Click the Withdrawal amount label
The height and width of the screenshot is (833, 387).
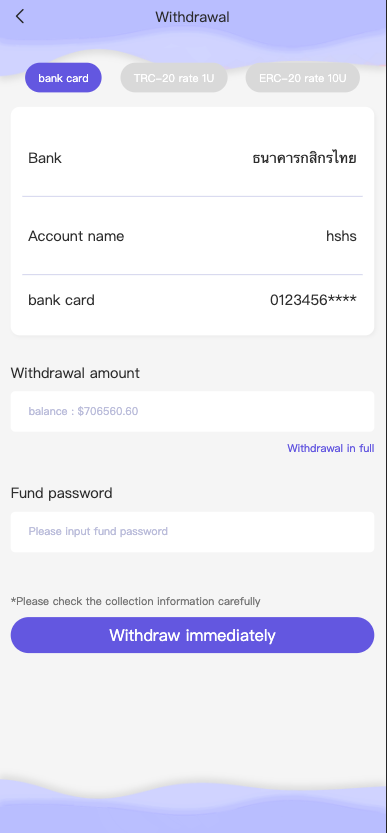[x=75, y=373]
